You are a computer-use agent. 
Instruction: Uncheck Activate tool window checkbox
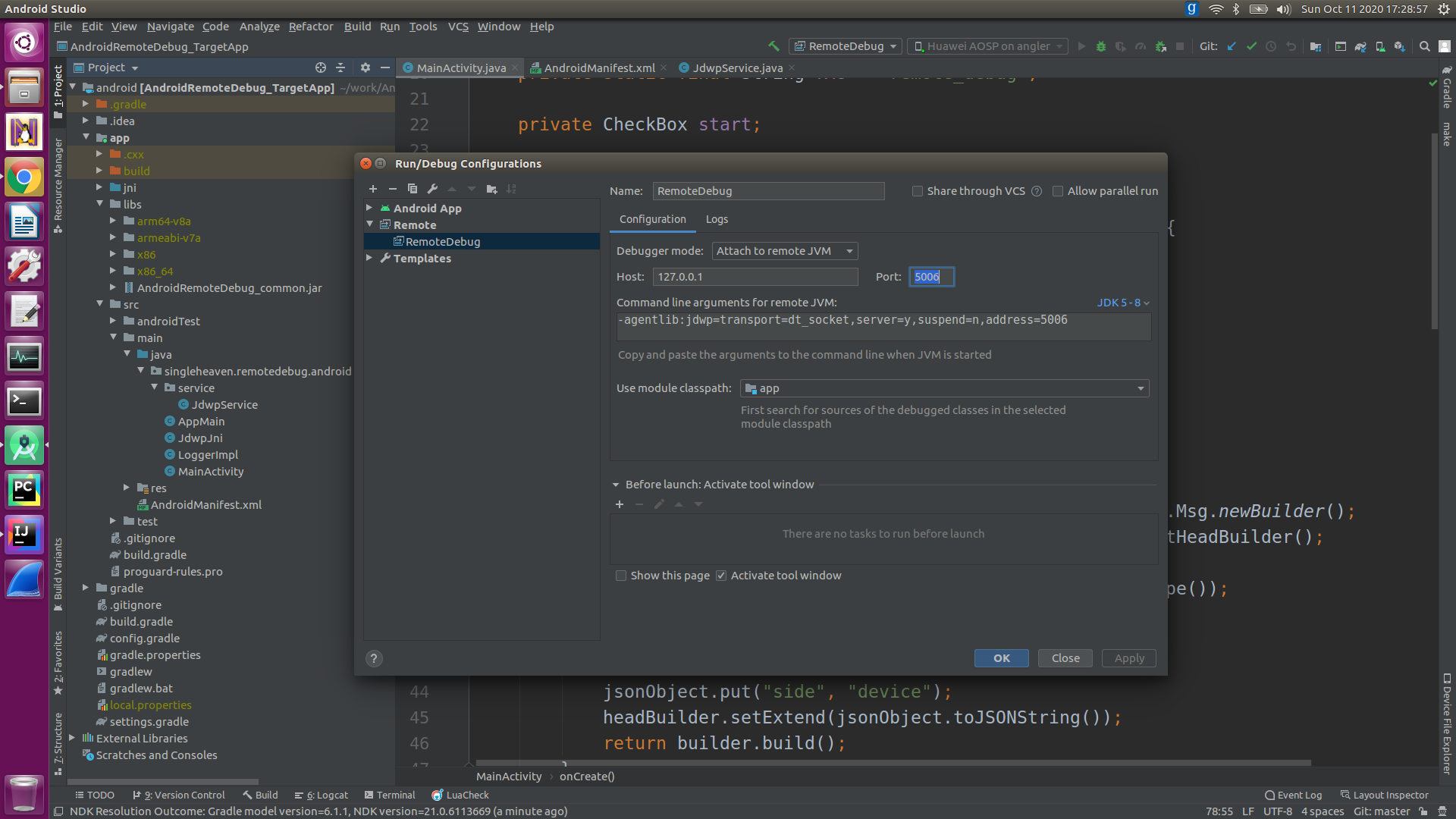(x=721, y=576)
